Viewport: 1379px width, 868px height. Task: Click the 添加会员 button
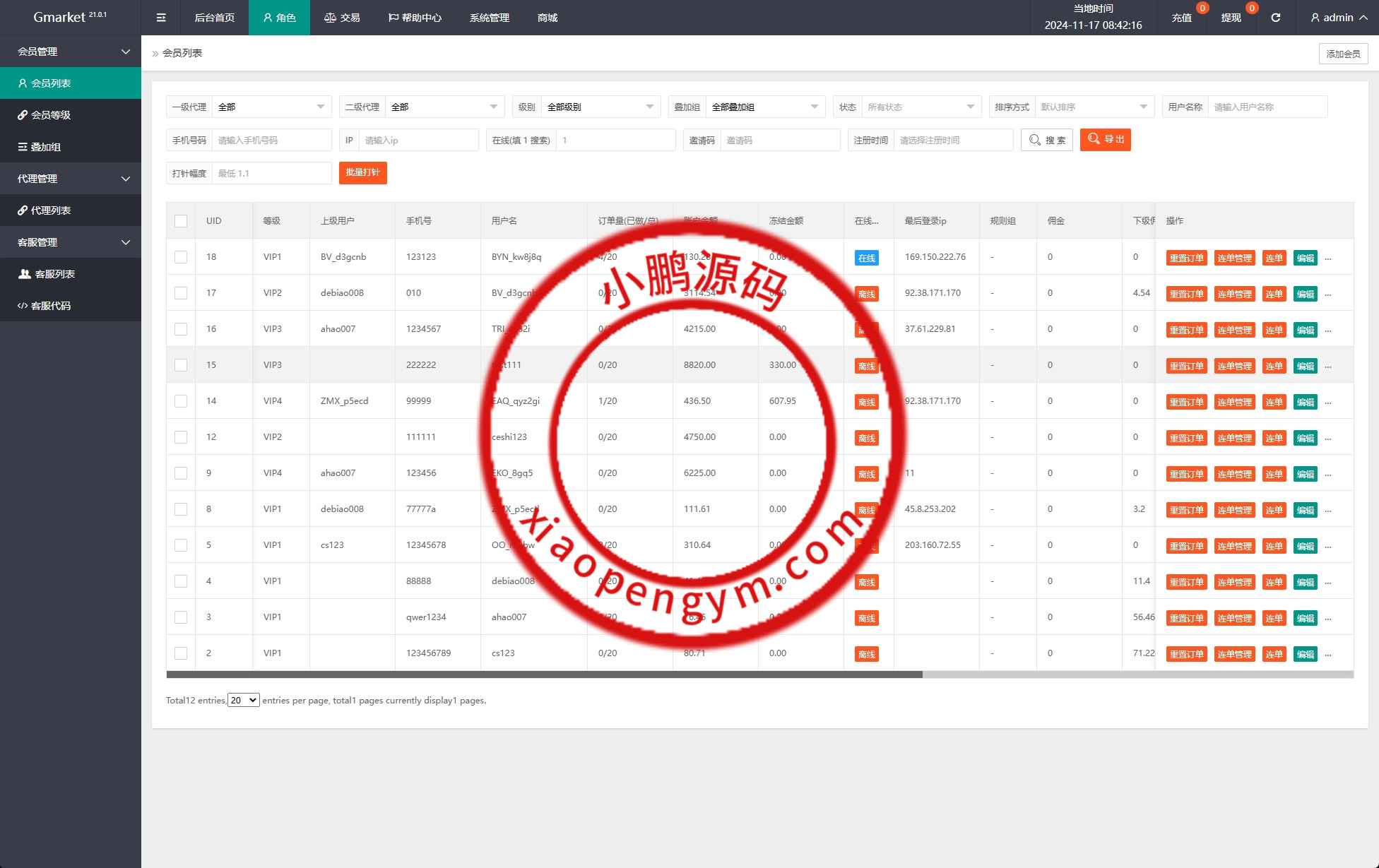click(1343, 54)
